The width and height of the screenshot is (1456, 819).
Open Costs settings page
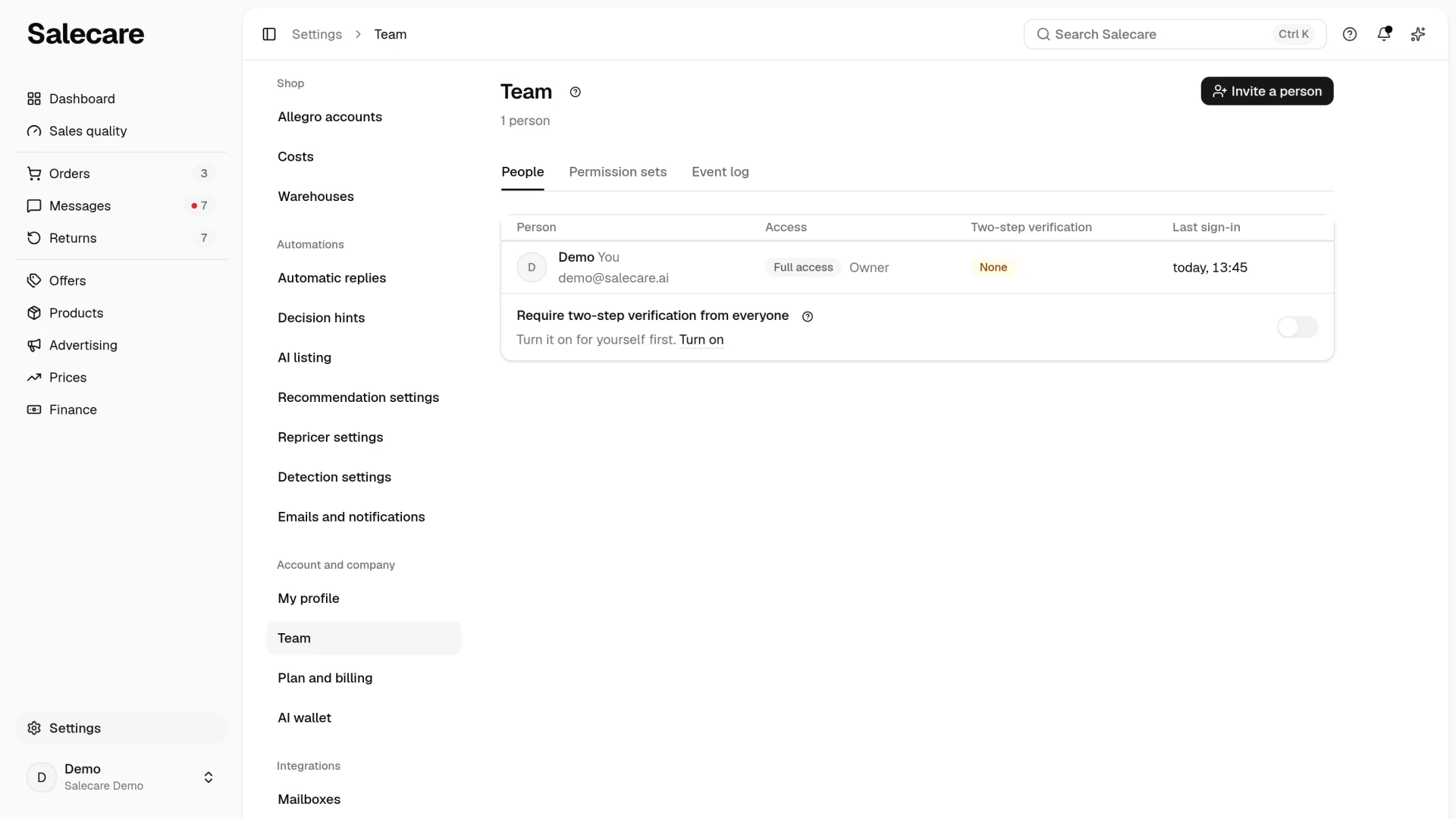click(364, 157)
